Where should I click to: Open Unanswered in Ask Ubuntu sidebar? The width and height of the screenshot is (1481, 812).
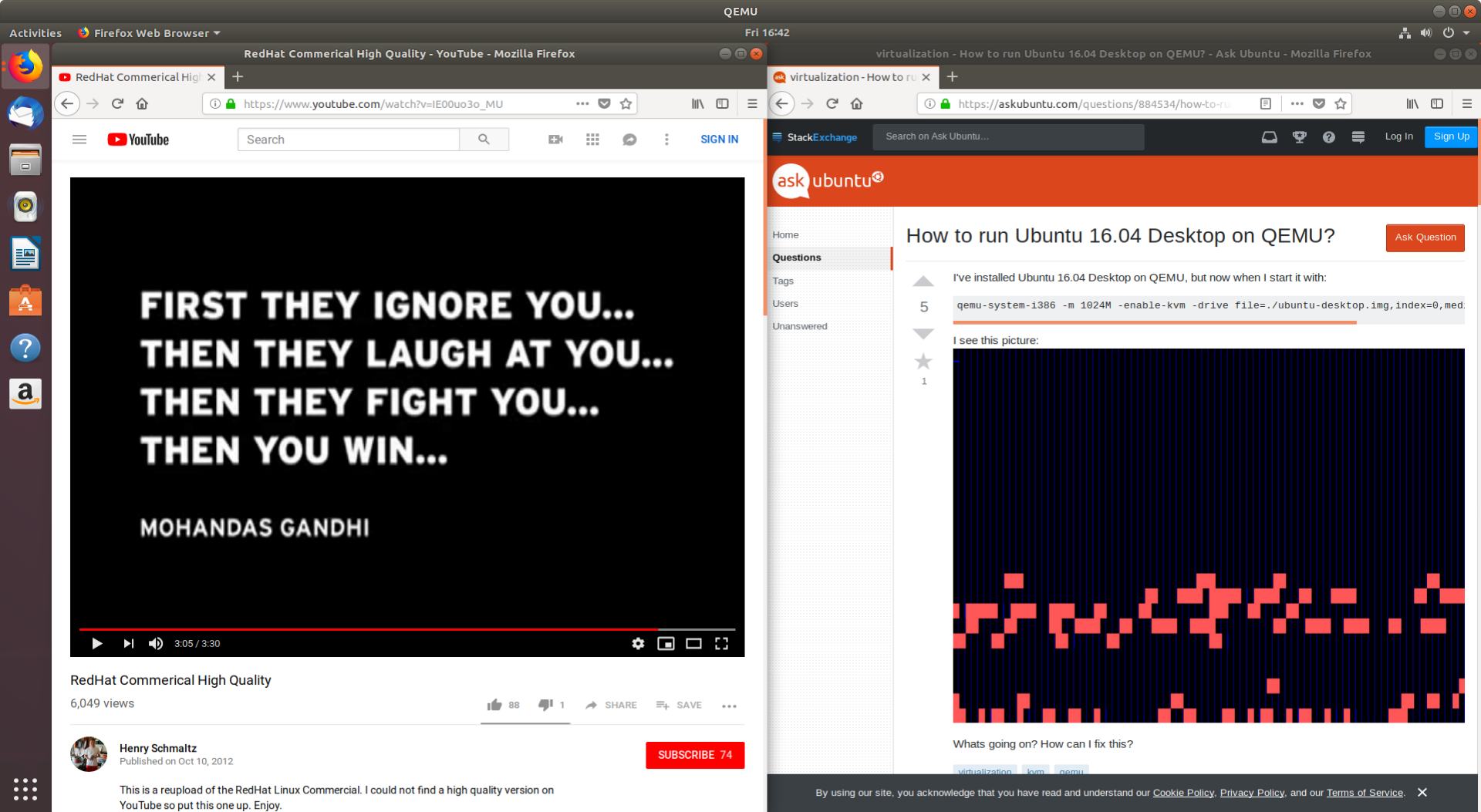coord(800,326)
